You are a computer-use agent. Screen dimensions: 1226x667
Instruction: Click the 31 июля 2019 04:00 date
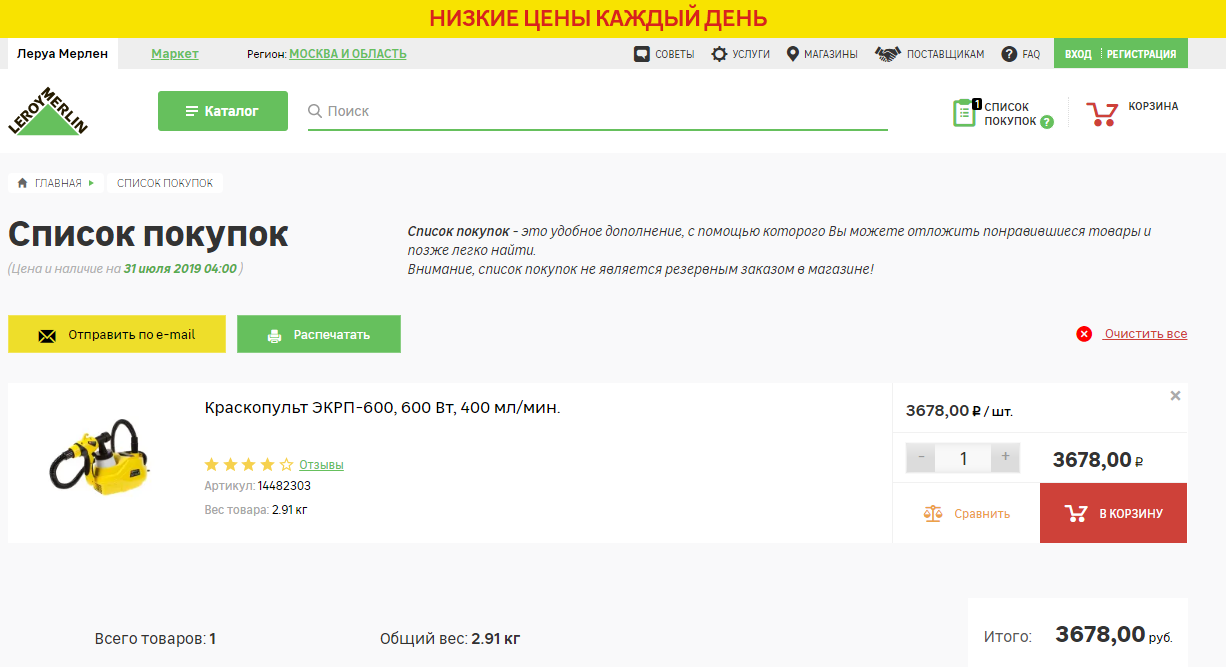[180, 269]
